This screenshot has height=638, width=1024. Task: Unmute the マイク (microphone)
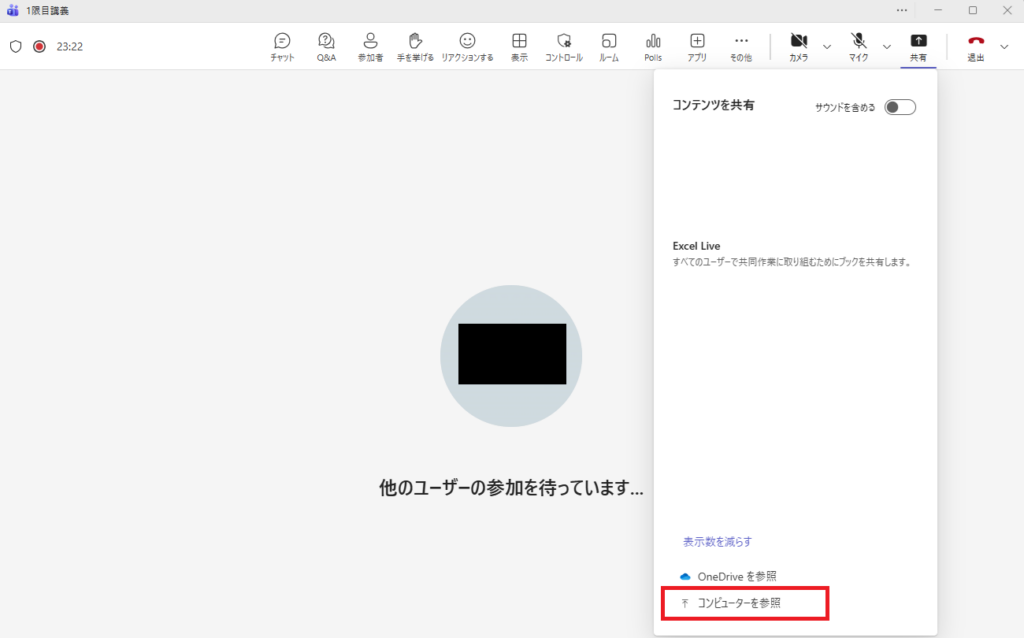[858, 46]
